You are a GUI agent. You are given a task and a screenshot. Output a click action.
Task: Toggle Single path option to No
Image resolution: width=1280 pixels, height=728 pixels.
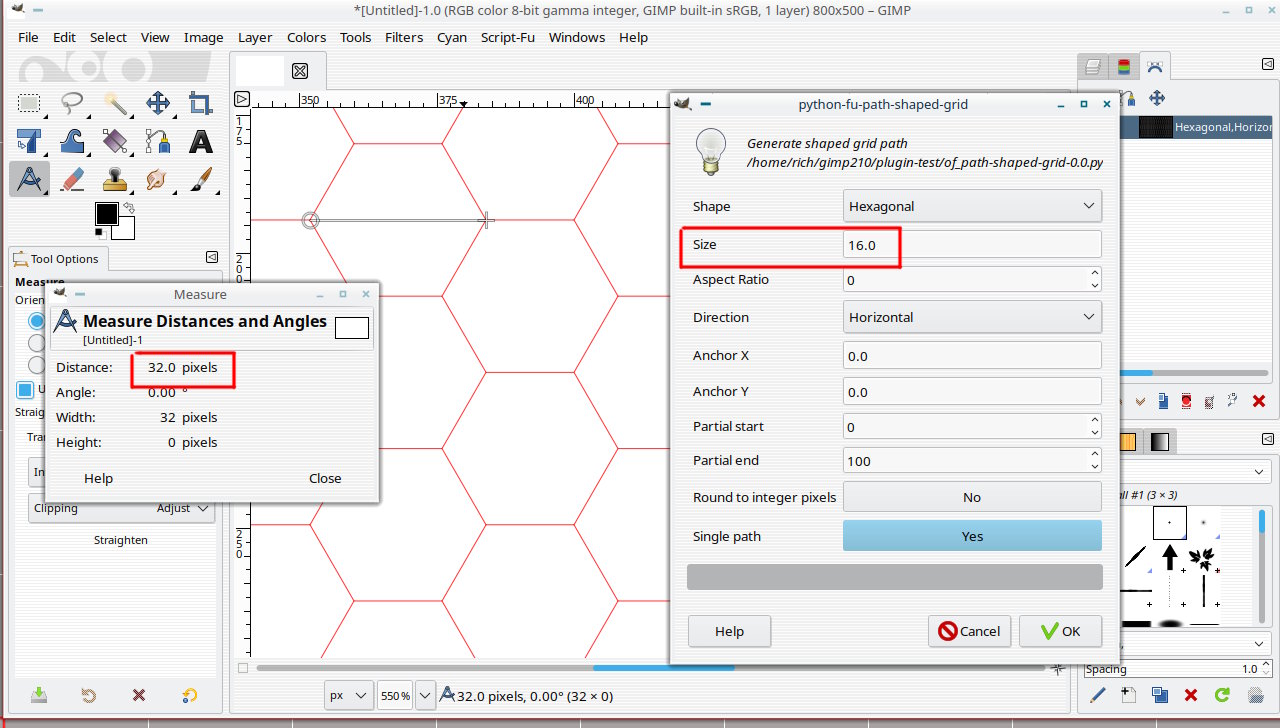tap(971, 535)
